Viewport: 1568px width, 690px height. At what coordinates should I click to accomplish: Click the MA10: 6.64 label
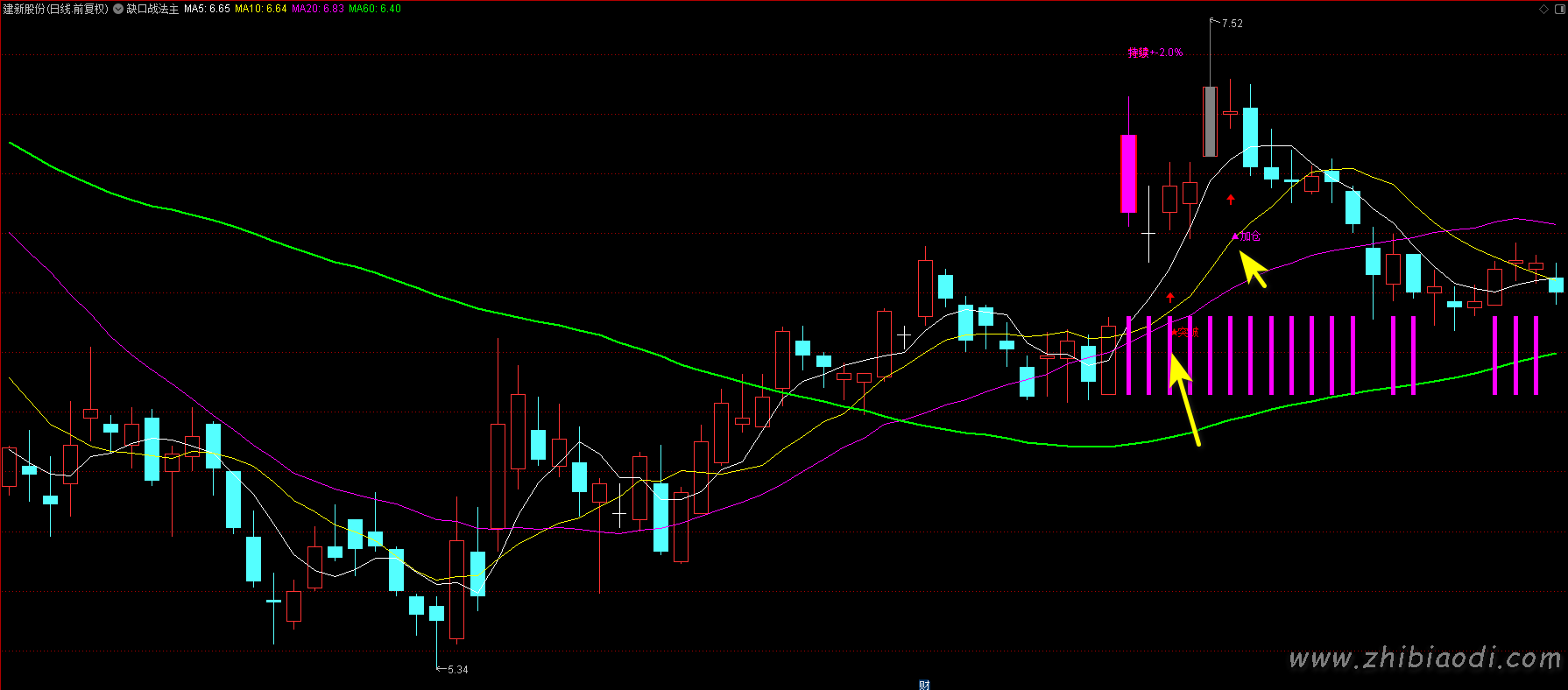[261, 9]
